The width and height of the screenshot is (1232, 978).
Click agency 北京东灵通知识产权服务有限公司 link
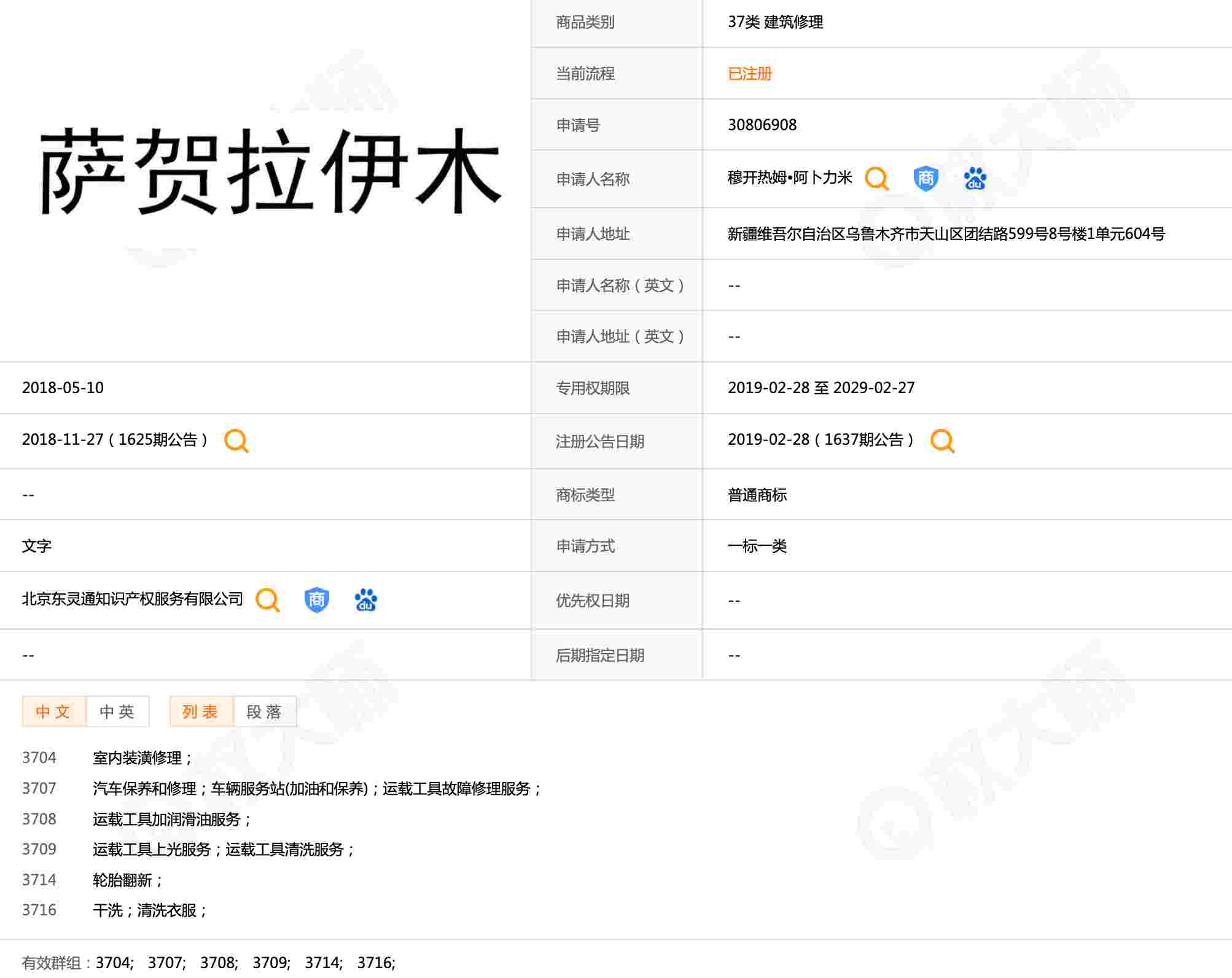click(x=132, y=599)
